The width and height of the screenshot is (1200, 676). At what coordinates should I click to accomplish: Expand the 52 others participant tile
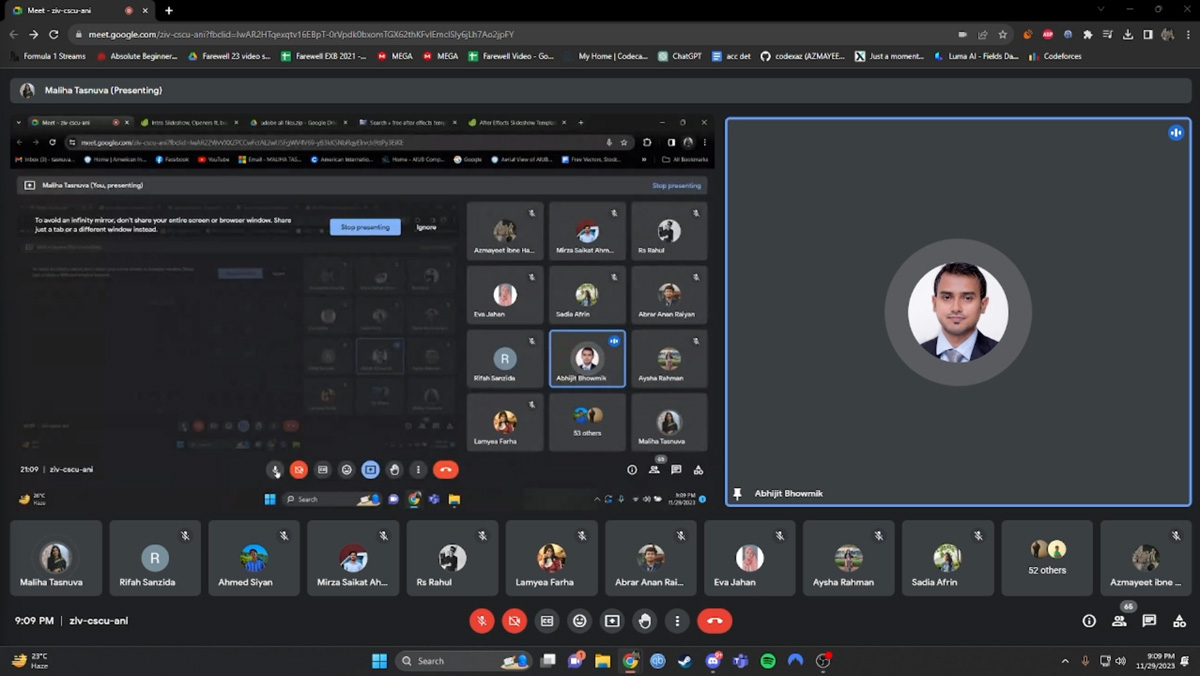(x=1048, y=558)
